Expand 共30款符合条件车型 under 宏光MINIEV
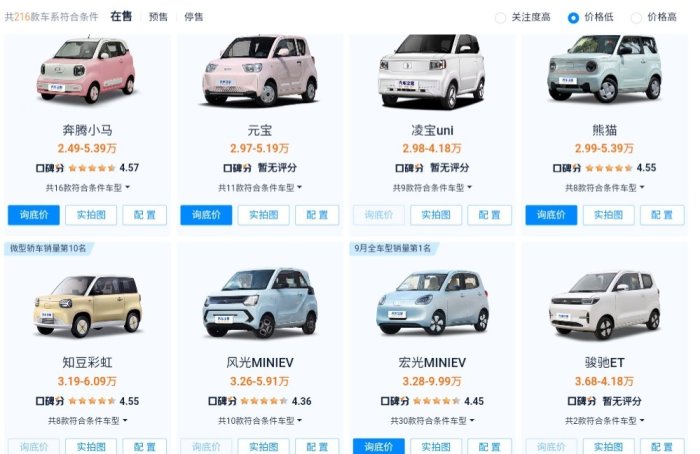Screen dimensions: 700x454 click(x=432, y=421)
